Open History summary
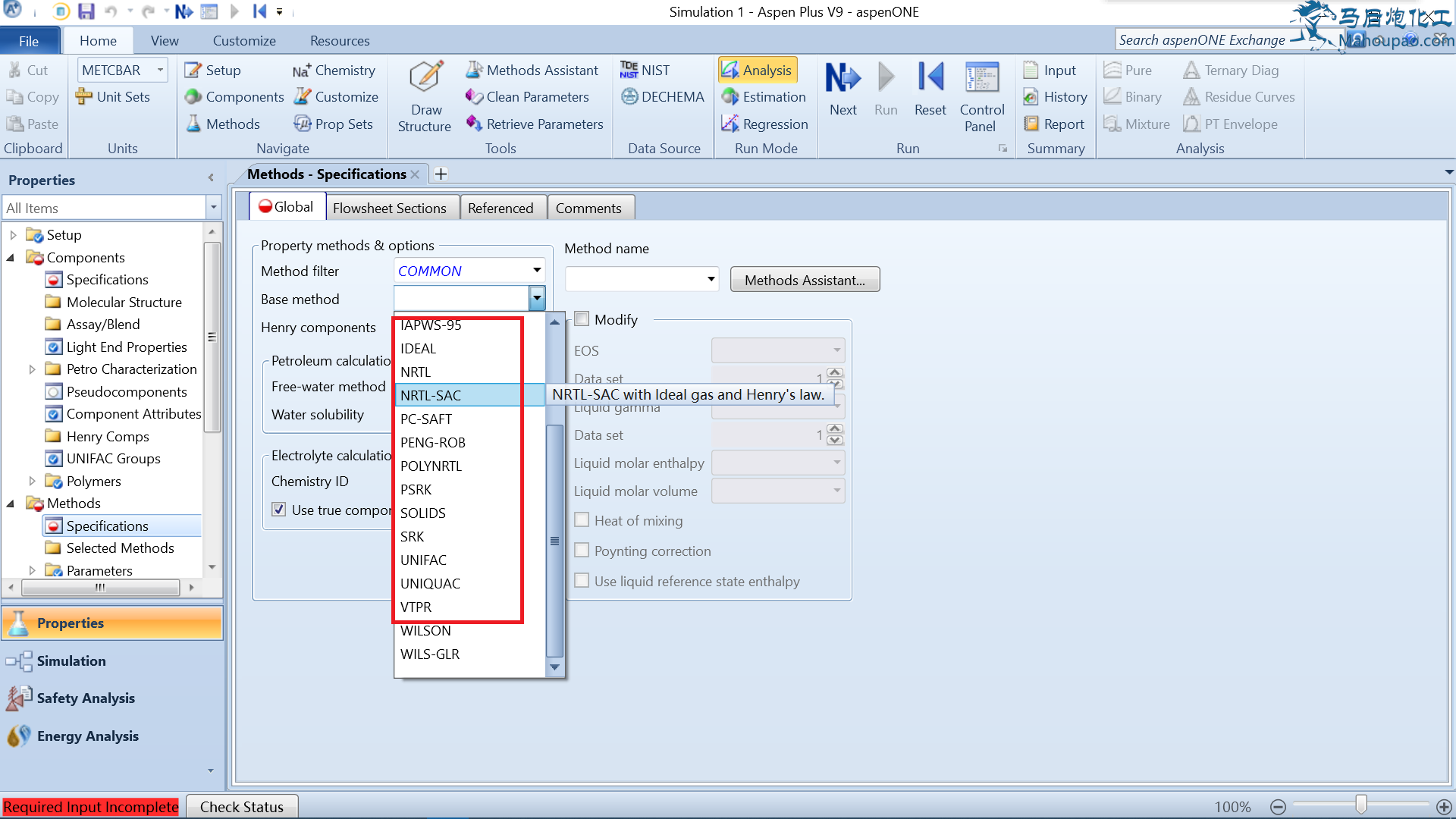1456x819 pixels. coord(1055,97)
